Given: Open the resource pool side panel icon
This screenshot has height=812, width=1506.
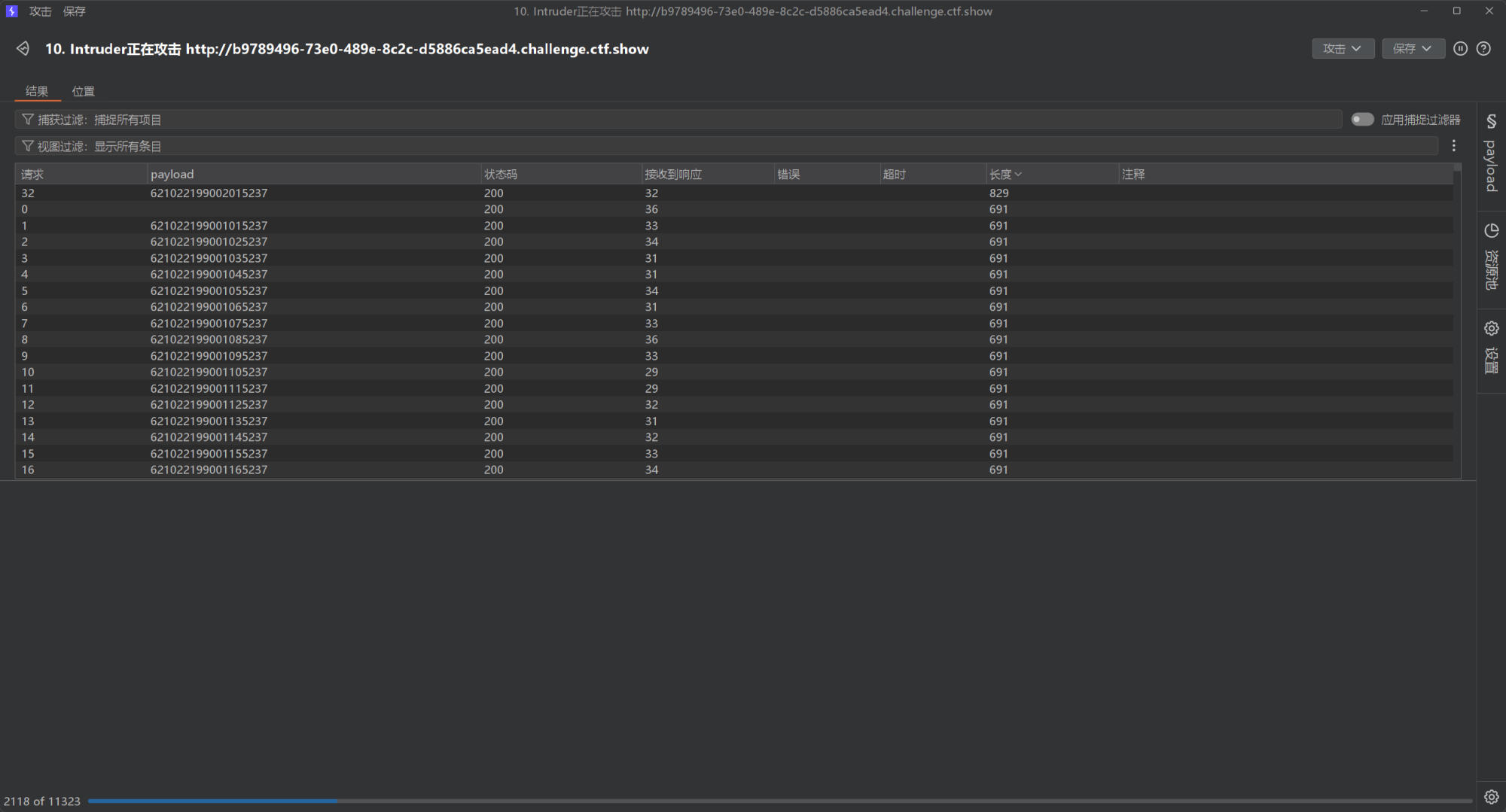Looking at the screenshot, I should point(1491,231).
